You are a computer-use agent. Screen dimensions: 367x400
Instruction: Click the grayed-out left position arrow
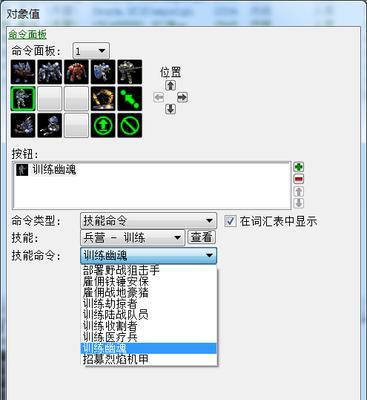[x=159, y=97]
